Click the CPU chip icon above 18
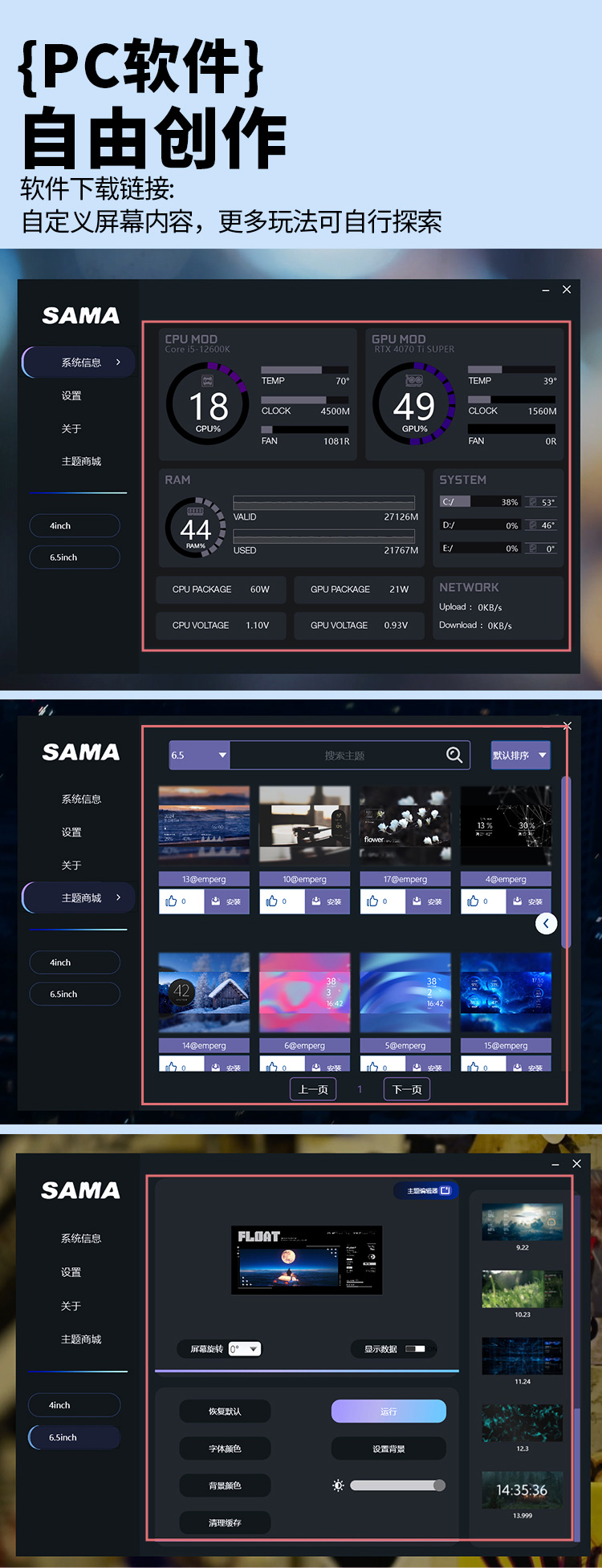Image resolution: width=602 pixels, height=1568 pixels. coord(208,380)
